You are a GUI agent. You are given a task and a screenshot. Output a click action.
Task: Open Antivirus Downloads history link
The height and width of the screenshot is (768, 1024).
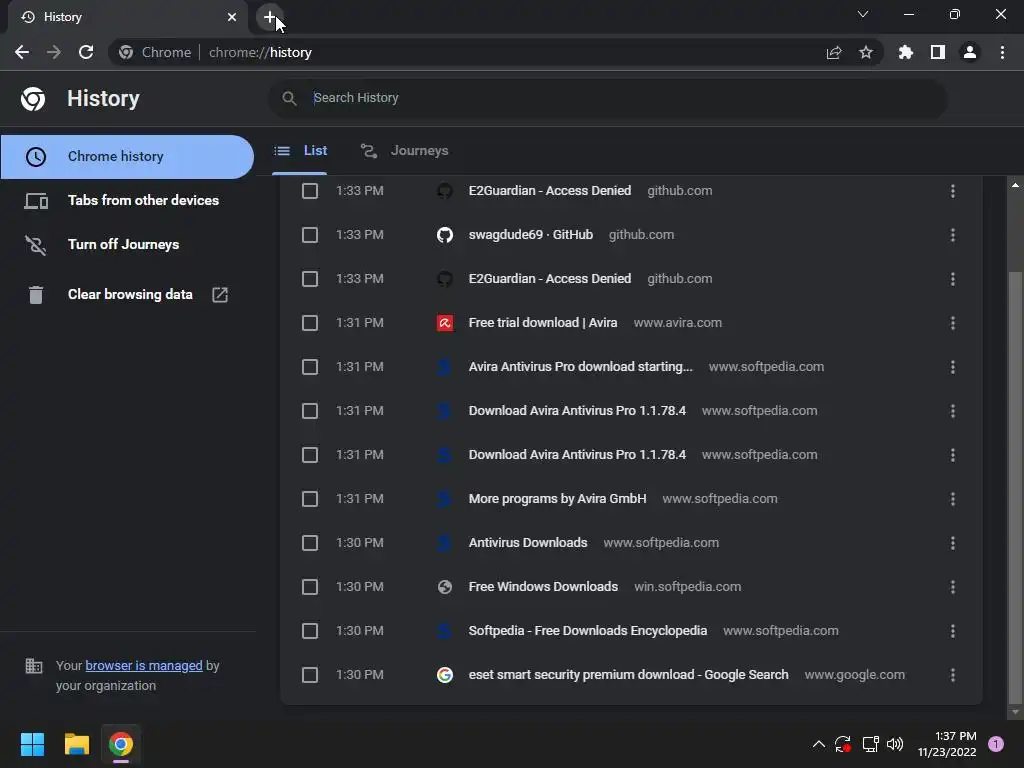(528, 543)
